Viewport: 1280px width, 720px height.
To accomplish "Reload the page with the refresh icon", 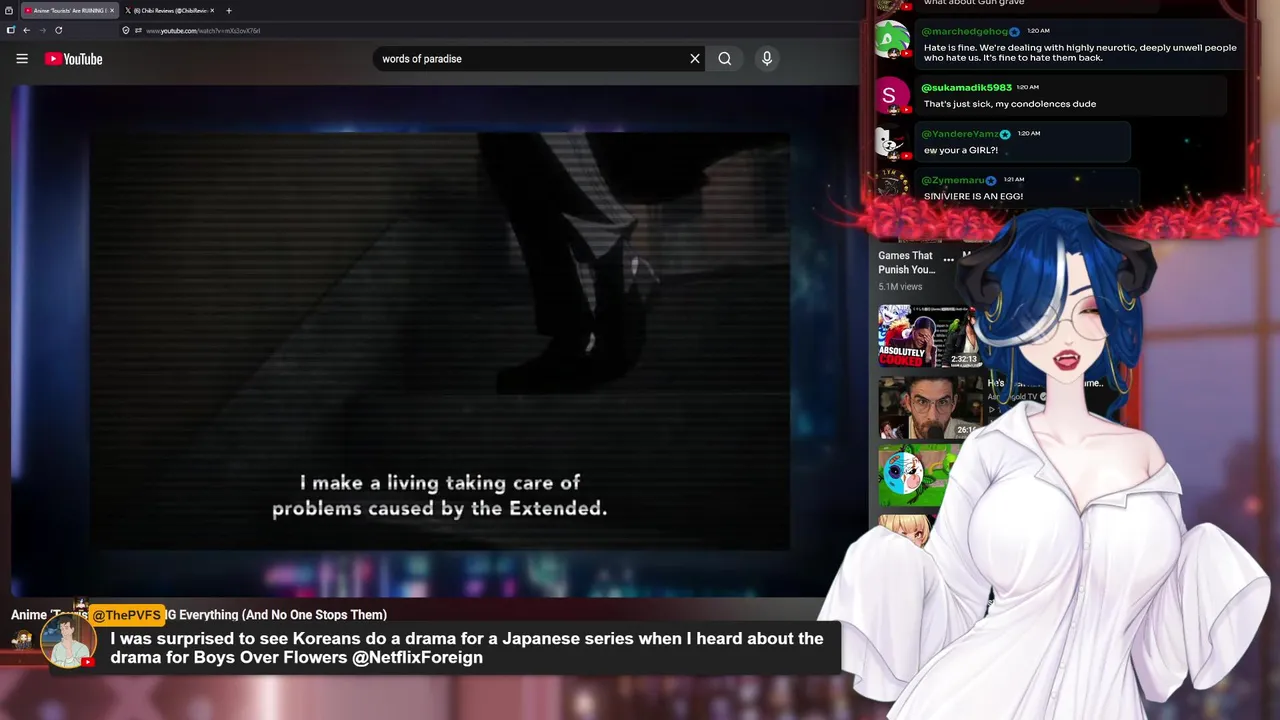I will pos(58,30).
